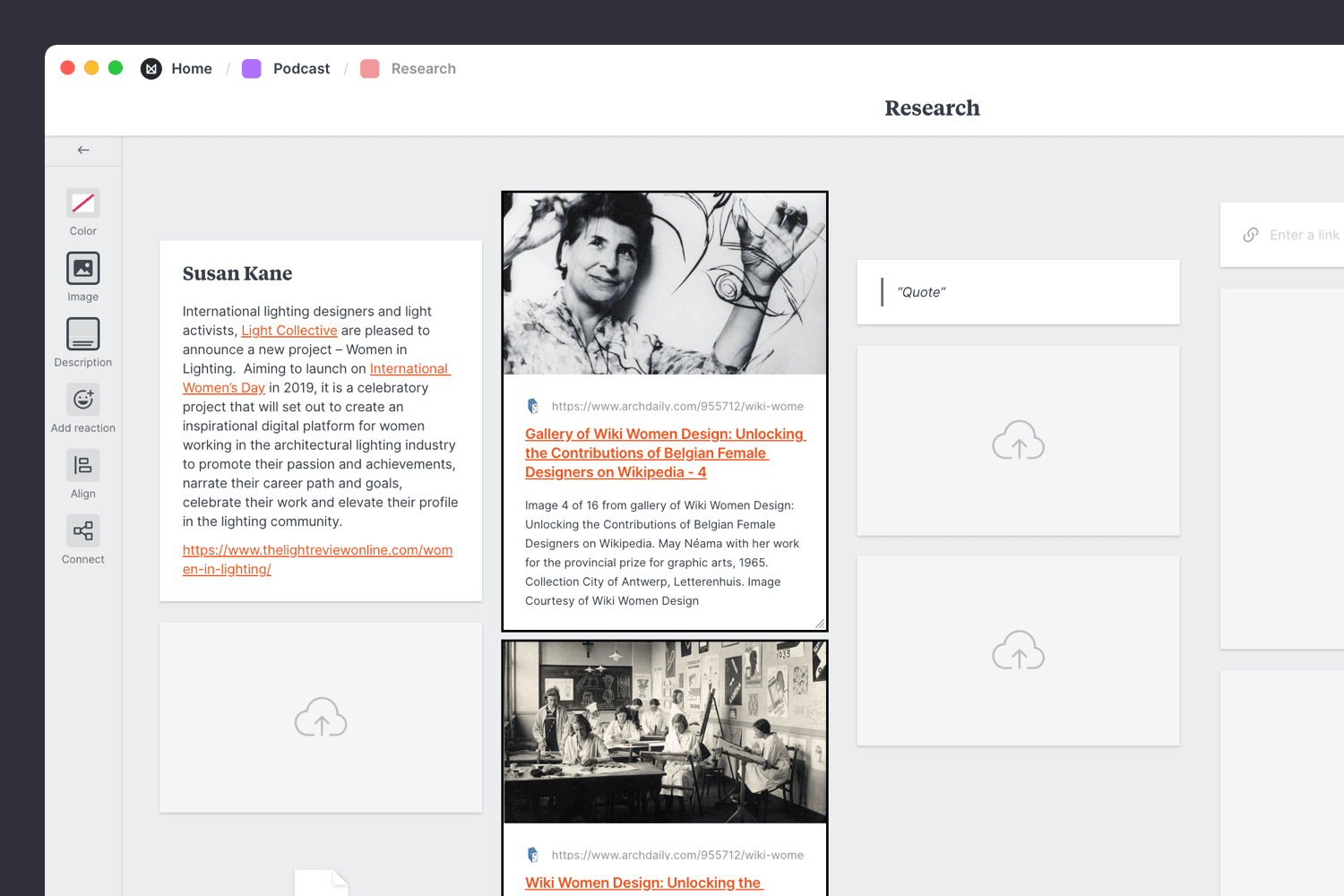Select the Connect tool
Viewport: 1344px width, 896px height.
82,530
